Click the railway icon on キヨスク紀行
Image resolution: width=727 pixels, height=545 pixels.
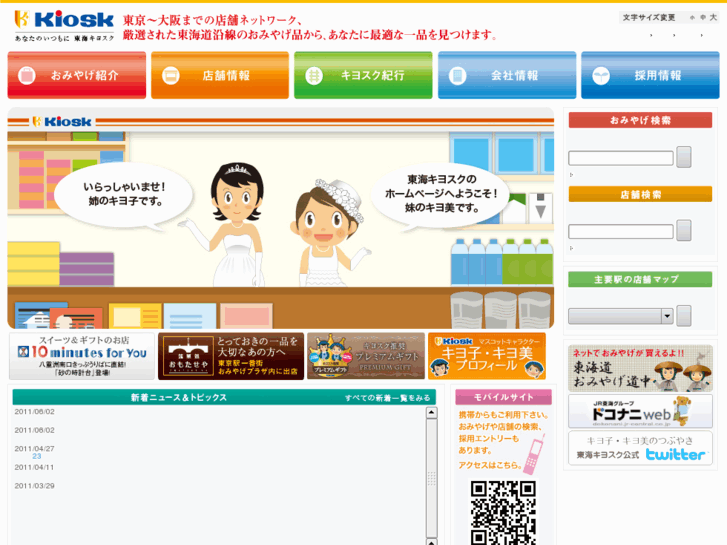pyautogui.click(x=314, y=76)
